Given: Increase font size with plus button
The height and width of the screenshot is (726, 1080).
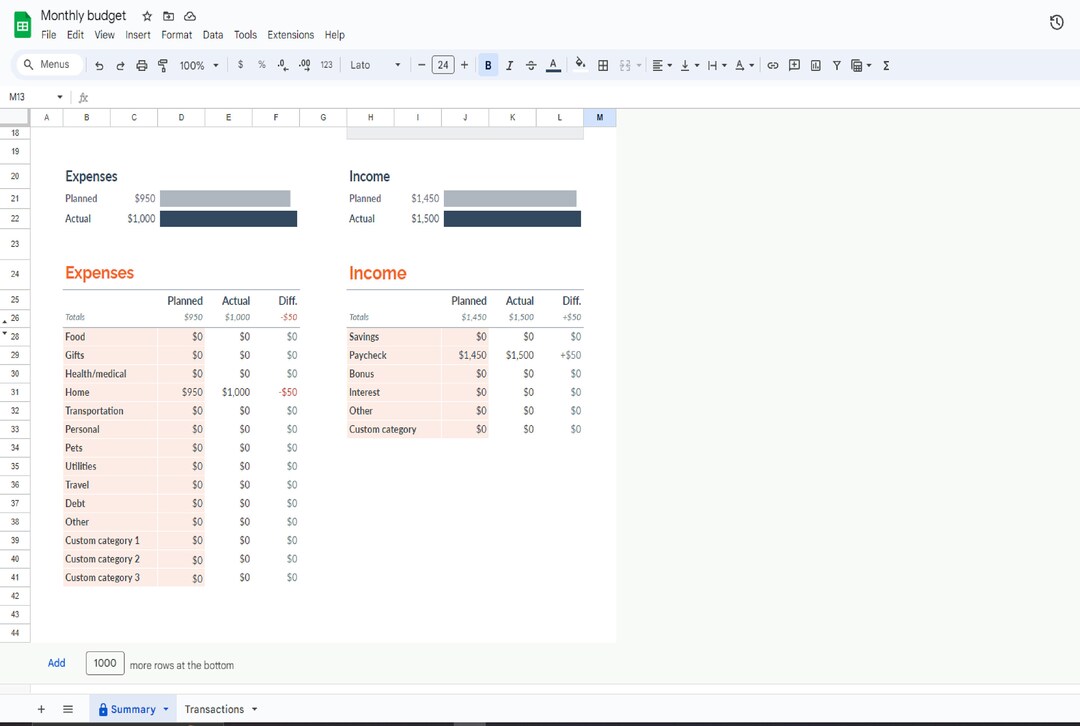Looking at the screenshot, I should point(464,65).
